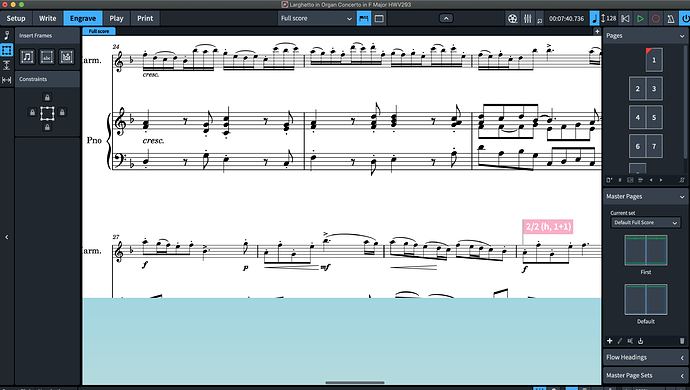This screenshot has height=390, width=690.
Task: Switch to galley view
Action: coord(364,18)
